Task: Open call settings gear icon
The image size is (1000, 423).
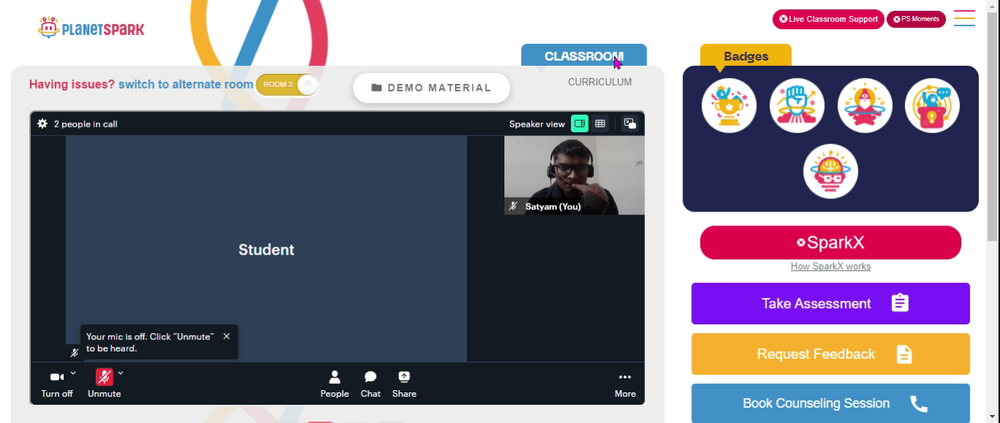Action: coord(42,124)
